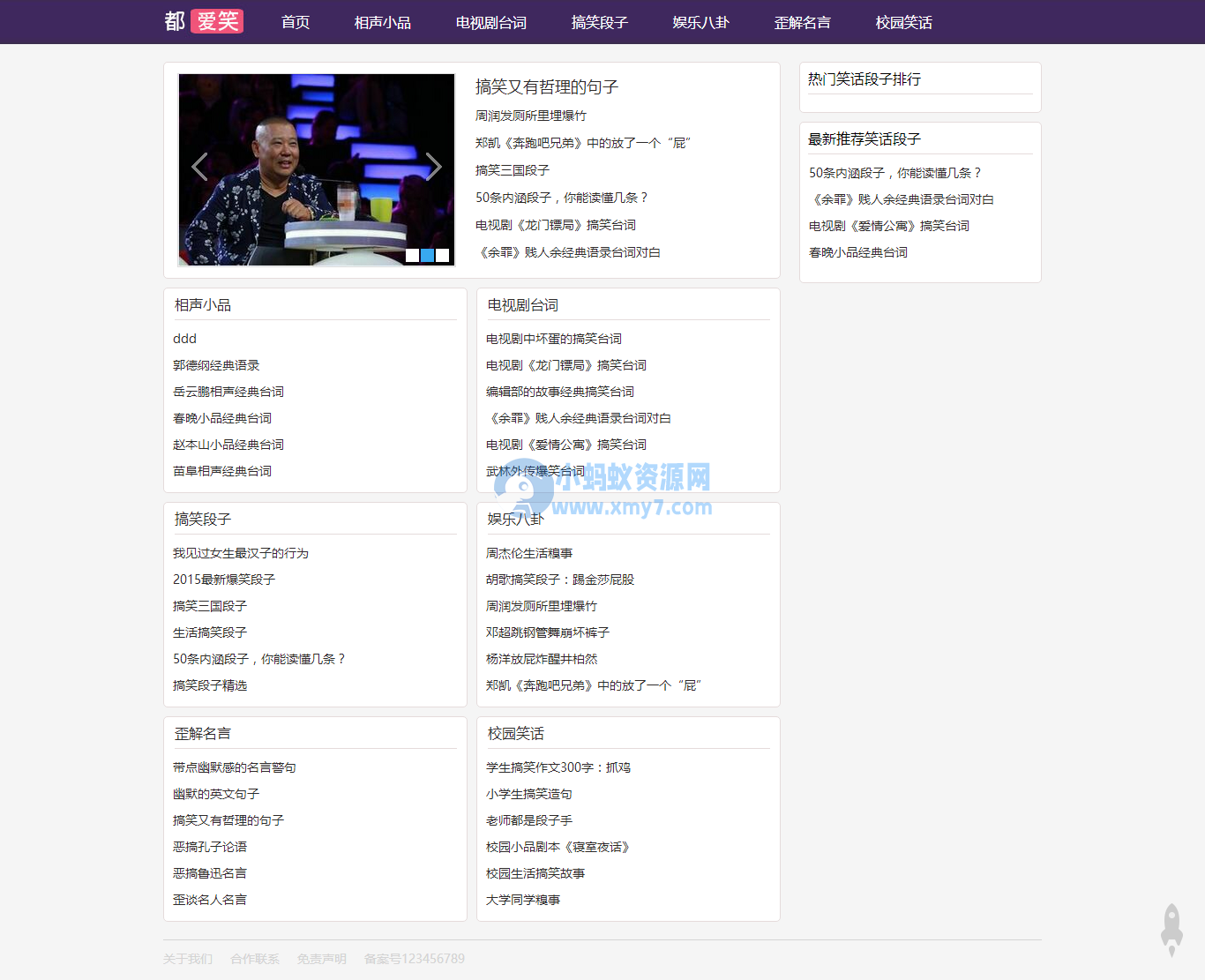Viewport: 1205px width, 980px height.
Task: Open 大学同学糗事
Action: 523,900
